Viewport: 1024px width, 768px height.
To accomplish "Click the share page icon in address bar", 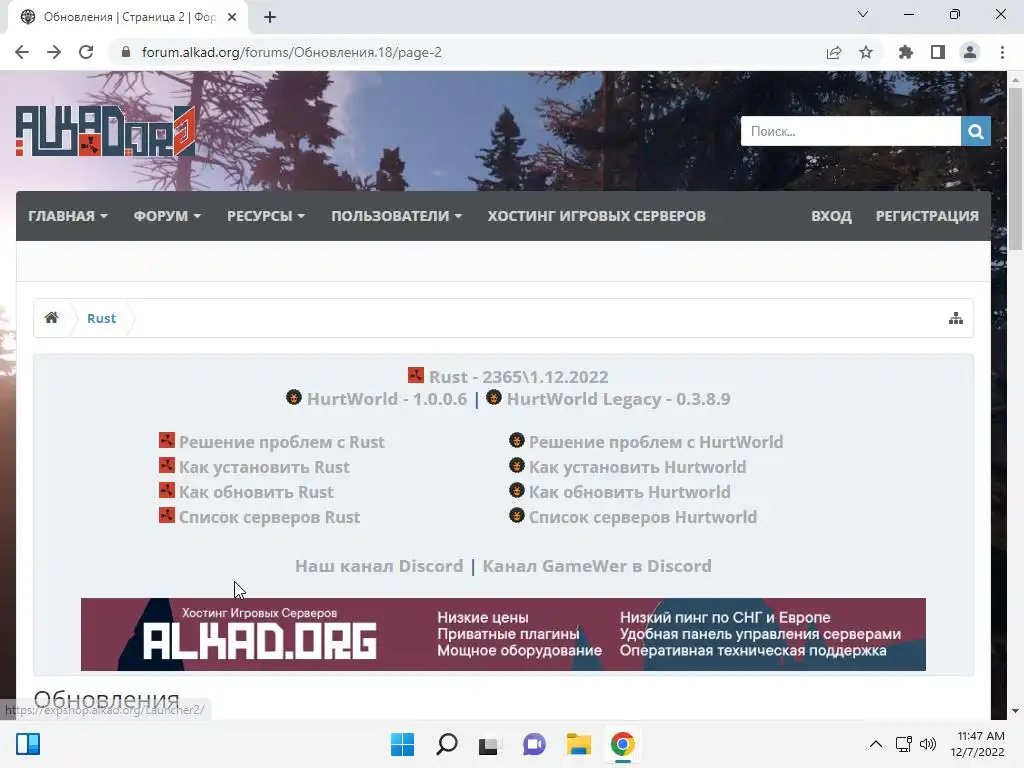I will point(834,52).
